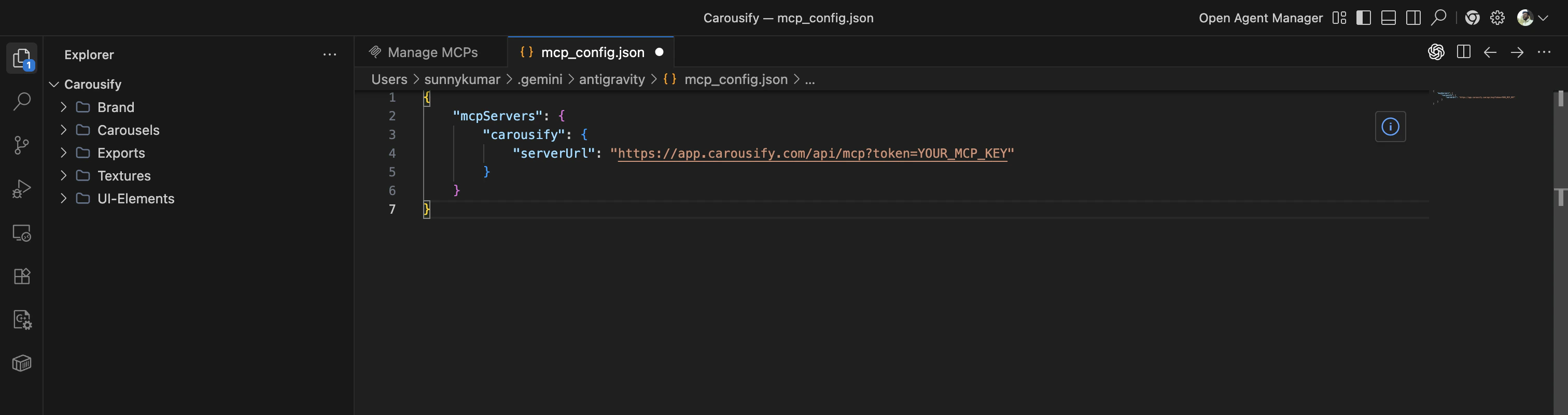Screen dimensions: 1568x415
Task: Open the Explorer view in activity bar
Action: (22, 59)
